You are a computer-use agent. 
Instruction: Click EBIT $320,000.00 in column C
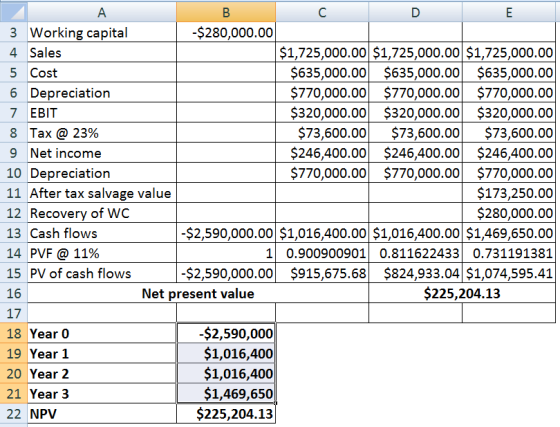point(322,112)
